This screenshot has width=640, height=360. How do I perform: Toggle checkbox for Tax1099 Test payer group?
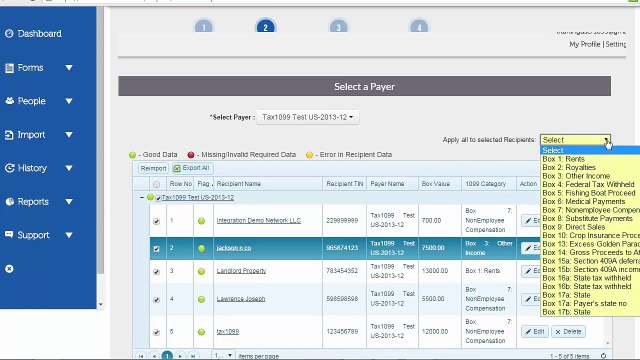[158, 198]
